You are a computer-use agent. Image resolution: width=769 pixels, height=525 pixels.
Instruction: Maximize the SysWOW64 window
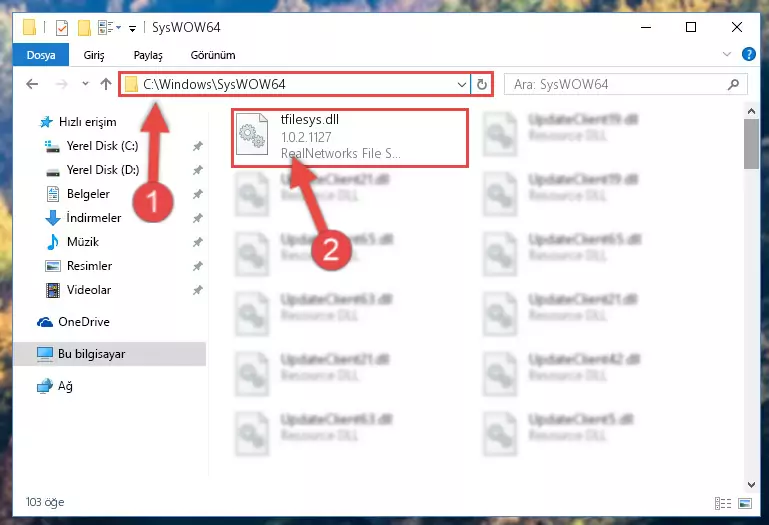pyautogui.click(x=691, y=27)
